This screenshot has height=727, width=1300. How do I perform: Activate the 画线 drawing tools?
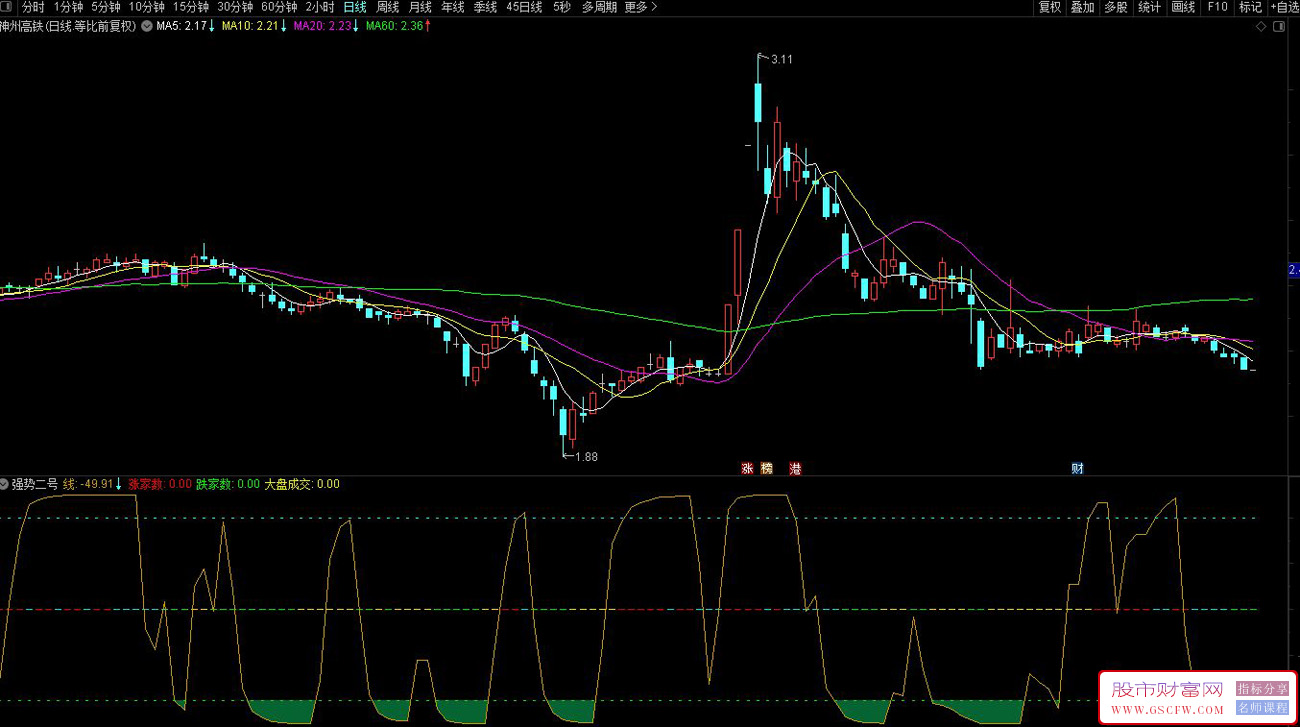coord(1183,7)
